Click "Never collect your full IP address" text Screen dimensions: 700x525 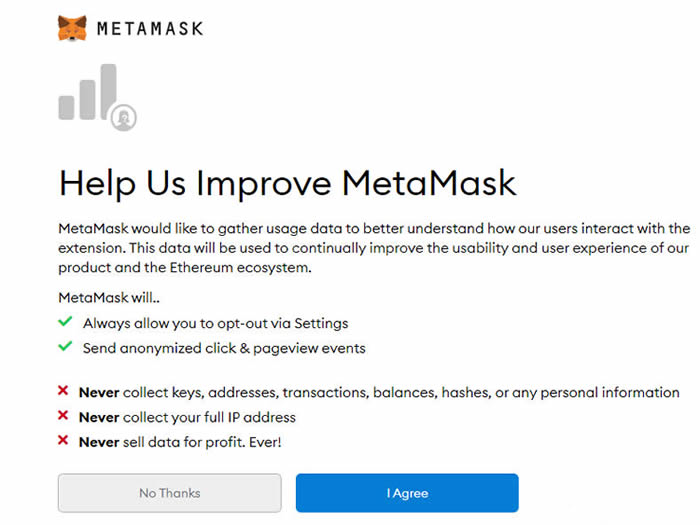pyautogui.click(x=187, y=416)
